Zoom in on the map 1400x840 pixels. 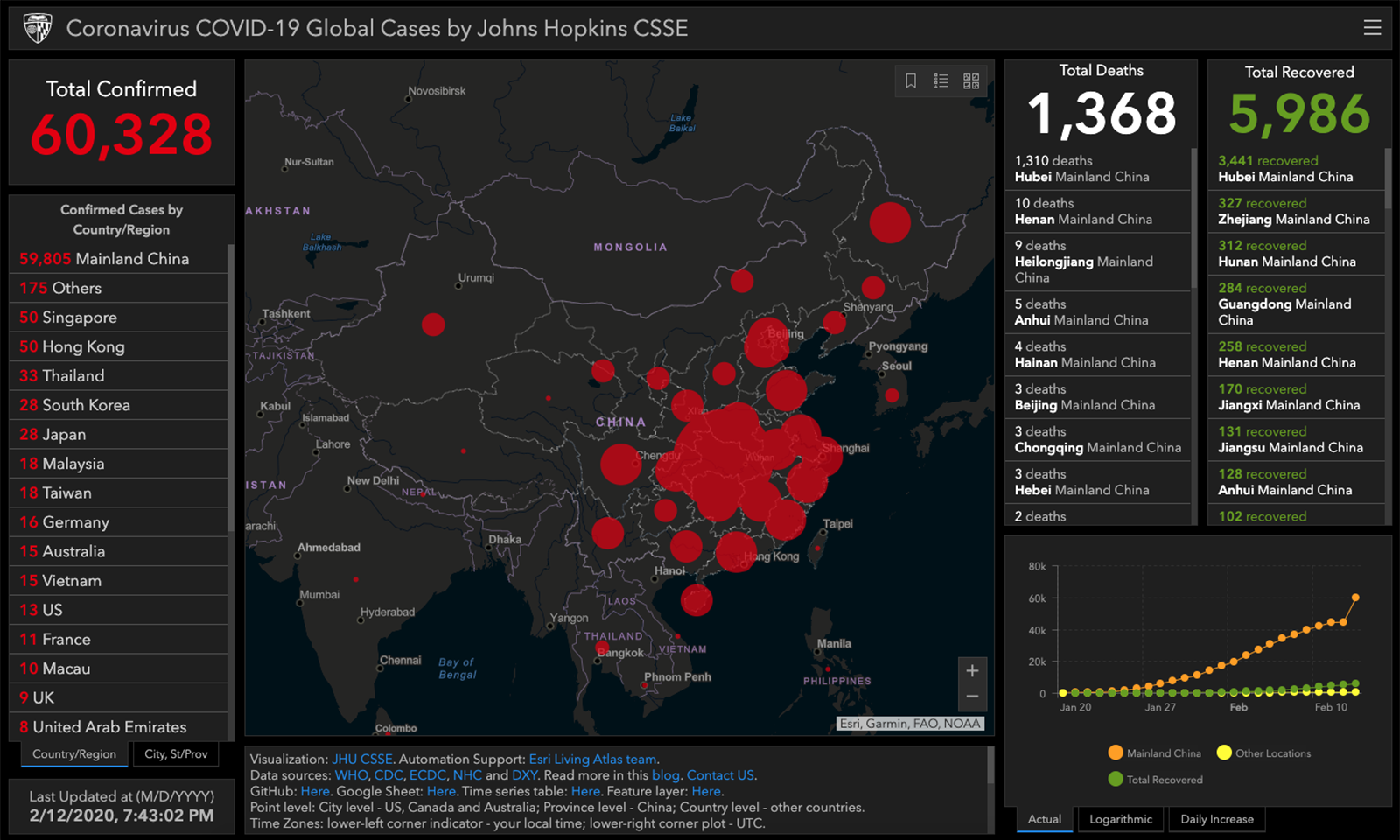tap(972, 671)
